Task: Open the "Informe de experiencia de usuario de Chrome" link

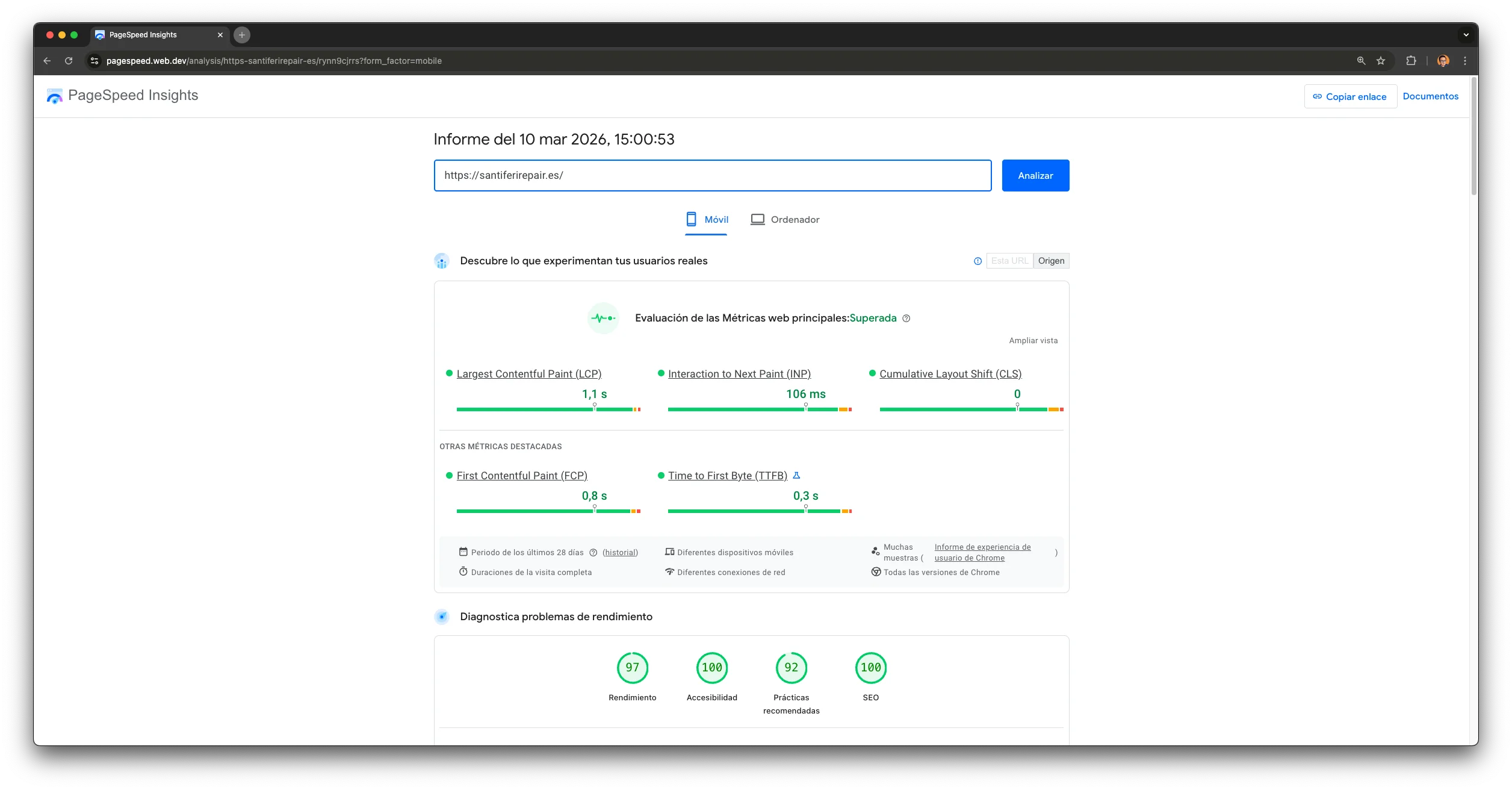Action: pos(982,552)
